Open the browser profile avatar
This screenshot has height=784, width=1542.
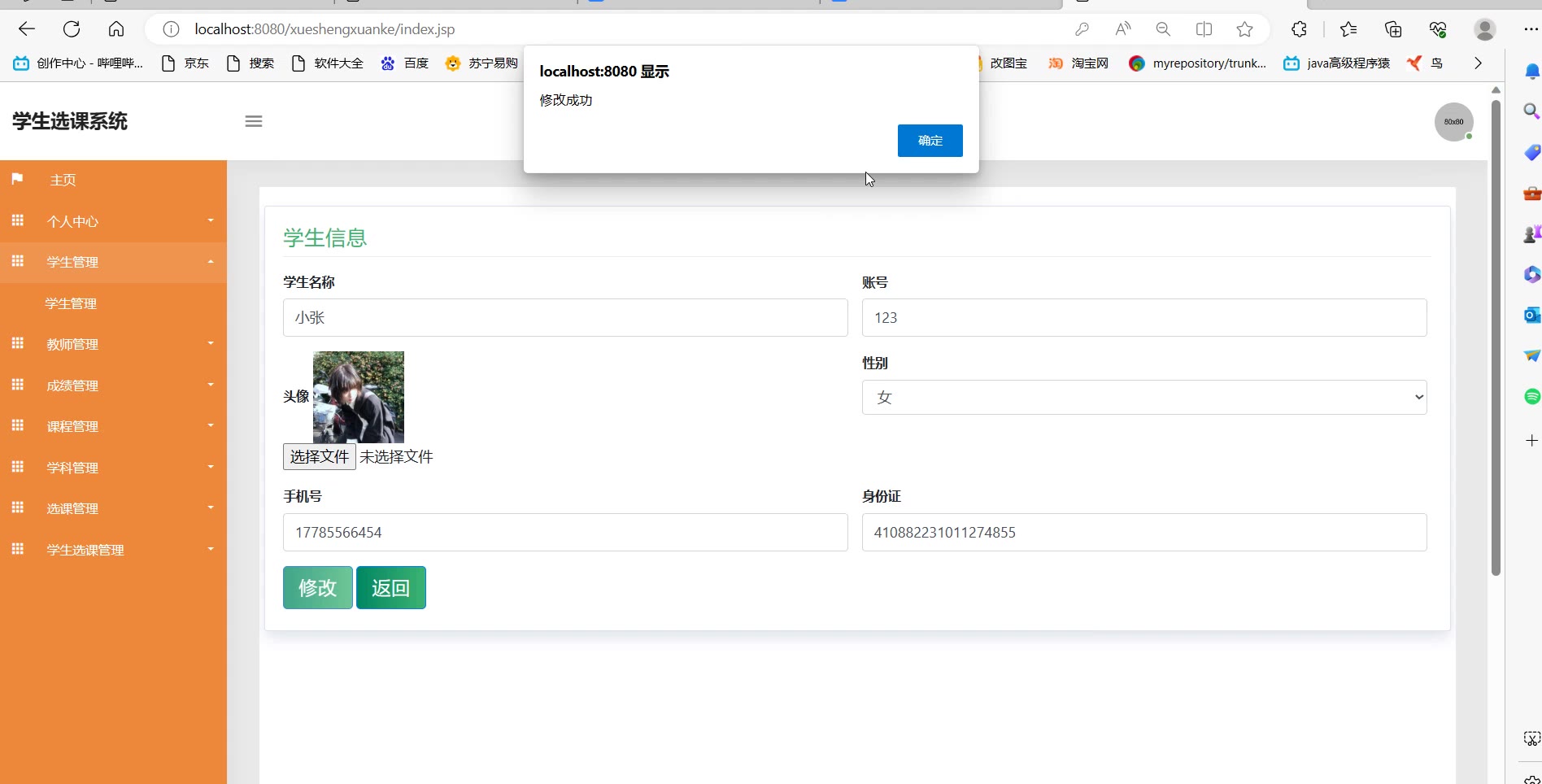click(x=1485, y=29)
